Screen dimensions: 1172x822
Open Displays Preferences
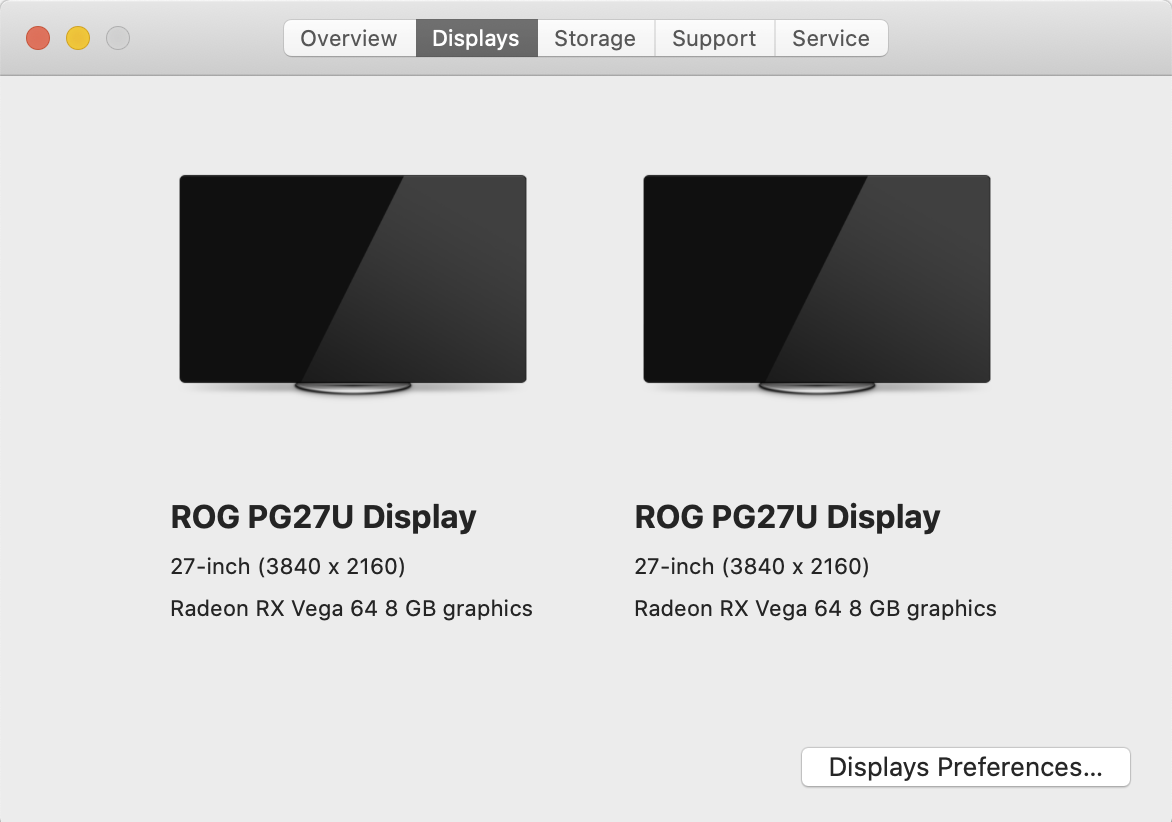point(965,768)
